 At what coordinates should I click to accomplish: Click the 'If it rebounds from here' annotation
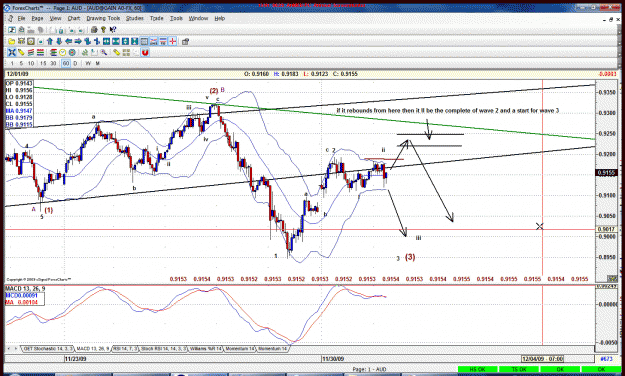click(x=448, y=110)
